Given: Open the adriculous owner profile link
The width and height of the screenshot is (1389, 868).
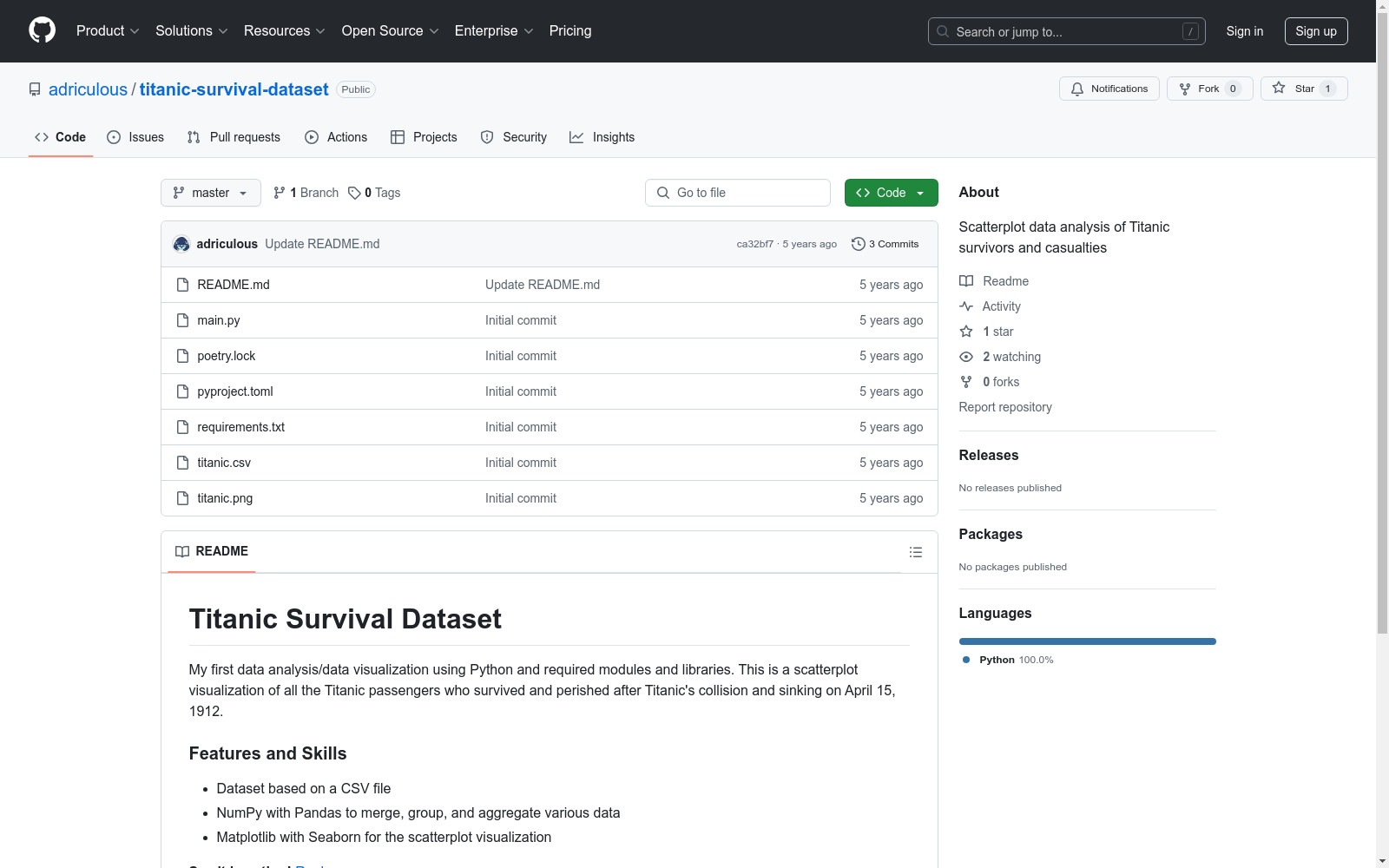Looking at the screenshot, I should (88, 89).
